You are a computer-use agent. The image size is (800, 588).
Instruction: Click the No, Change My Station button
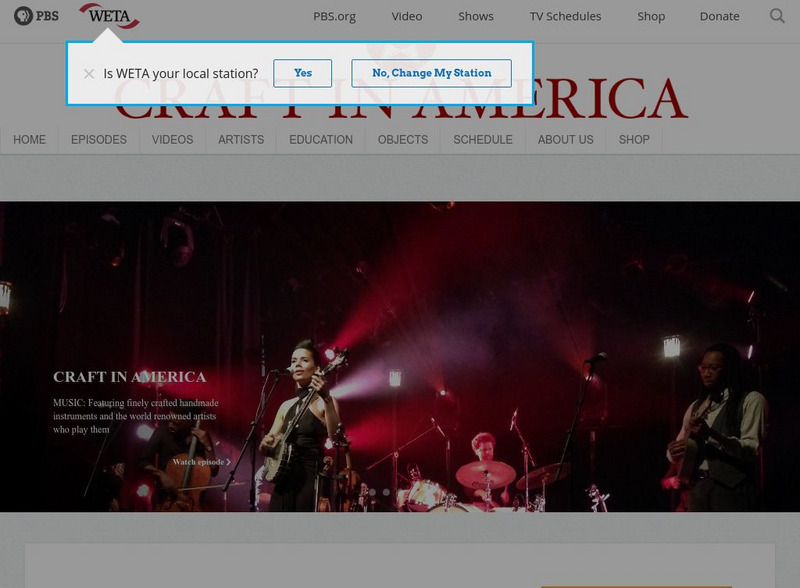click(430, 73)
